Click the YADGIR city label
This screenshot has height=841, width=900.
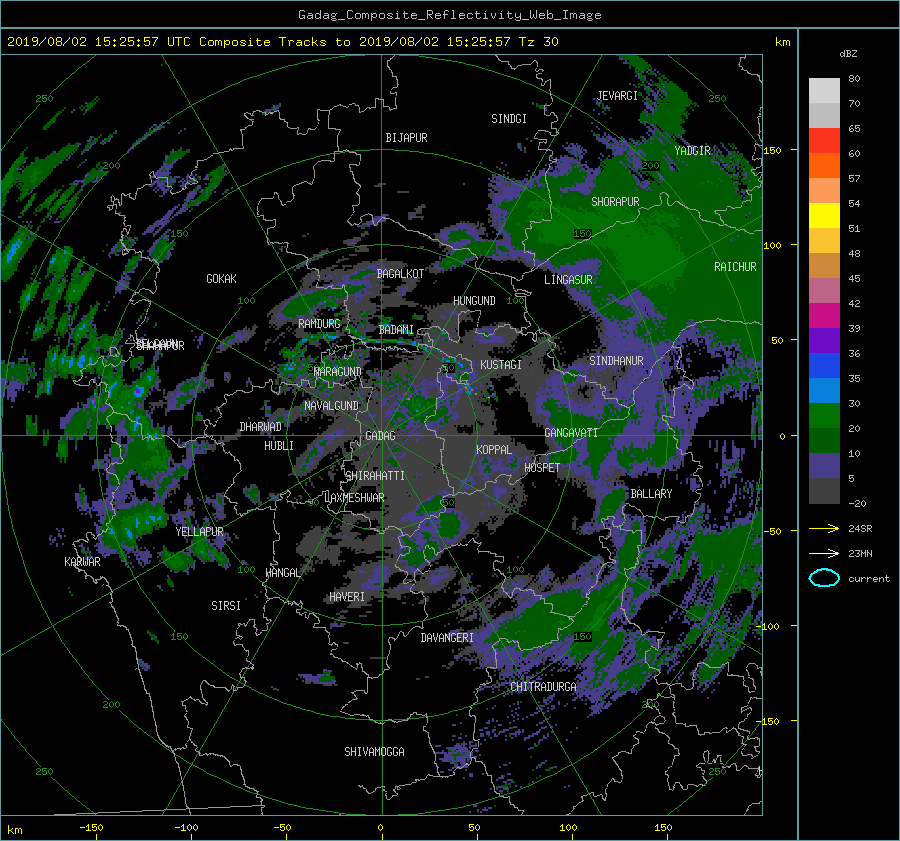point(692,151)
